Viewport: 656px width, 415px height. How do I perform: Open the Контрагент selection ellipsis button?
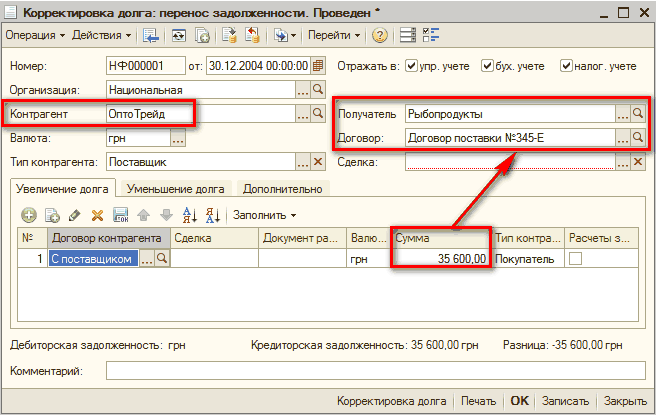click(303, 114)
